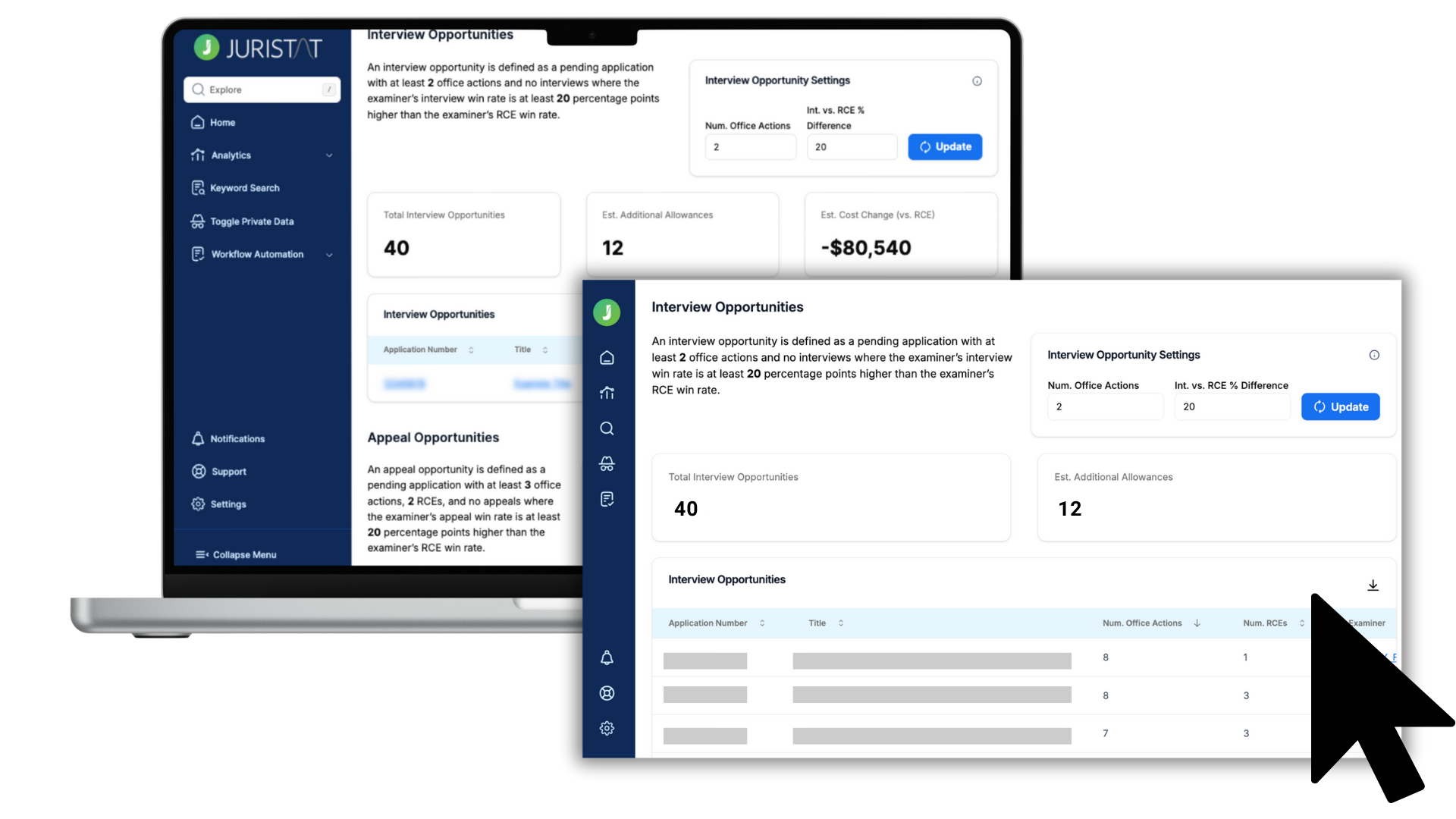Click the Workflow Automation icon in collapsed sidebar
The width and height of the screenshot is (1456, 819).
pos(607,498)
